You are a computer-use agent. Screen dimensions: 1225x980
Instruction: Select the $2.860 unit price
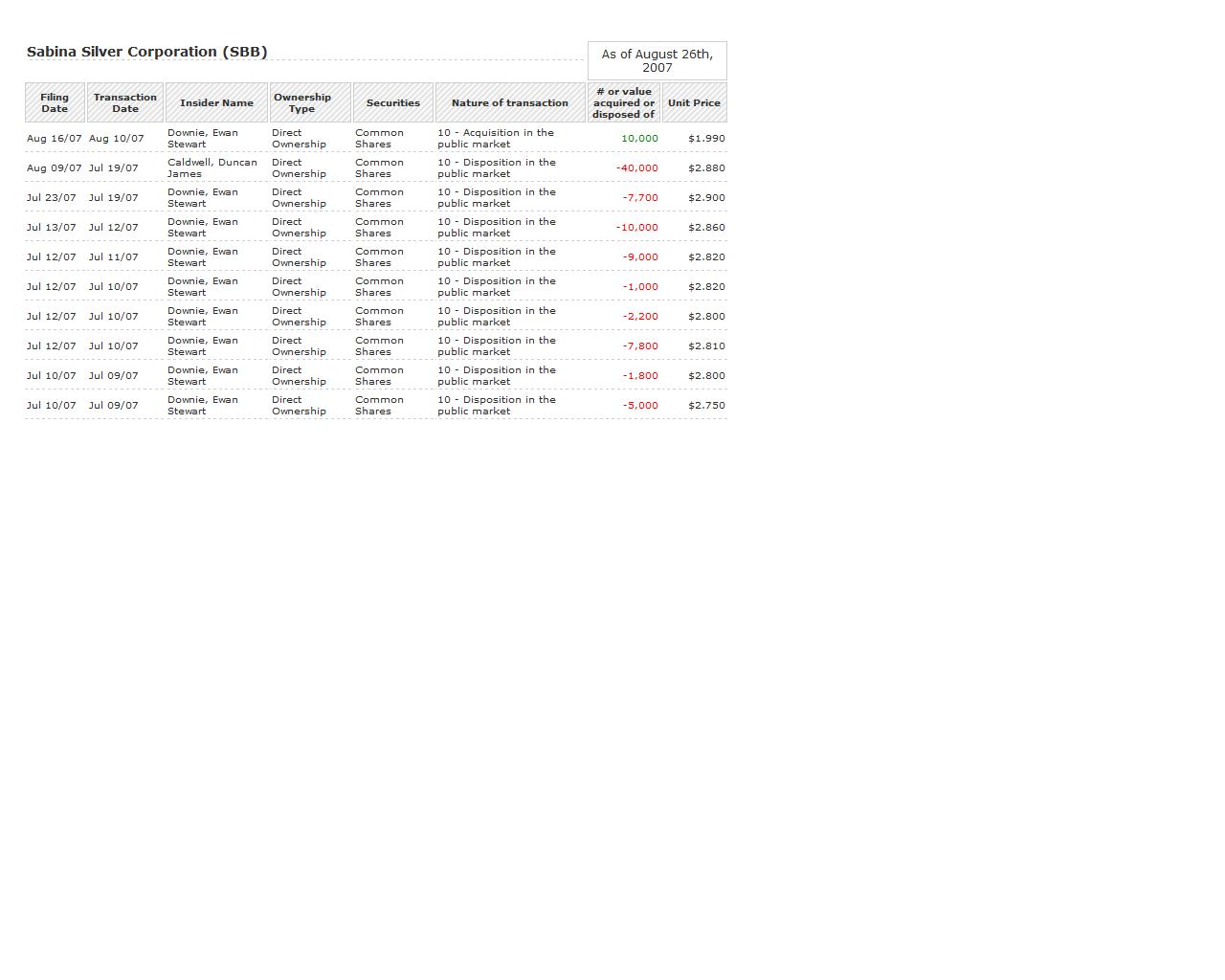[706, 228]
